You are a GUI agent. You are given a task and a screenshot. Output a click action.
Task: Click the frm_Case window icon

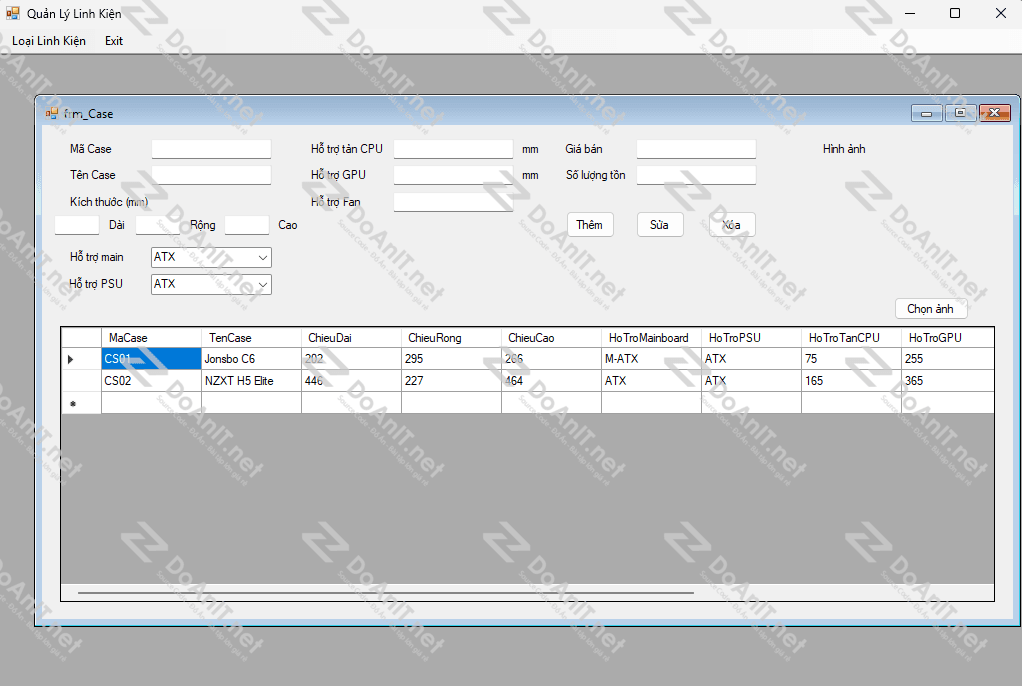(x=51, y=113)
